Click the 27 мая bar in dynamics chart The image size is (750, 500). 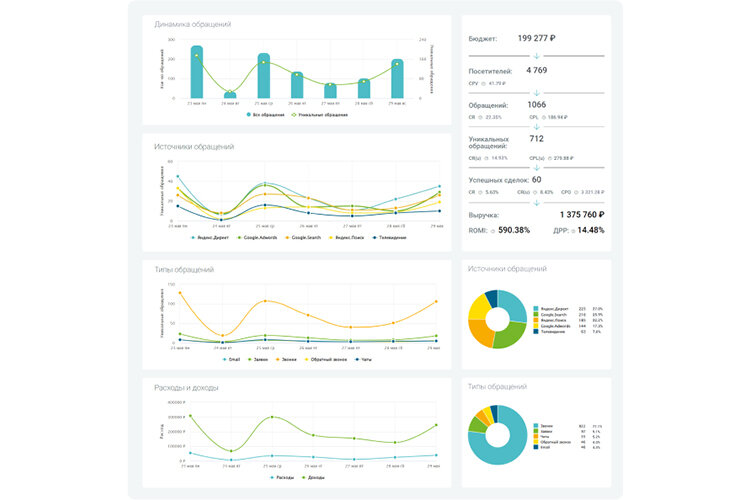pos(330,91)
